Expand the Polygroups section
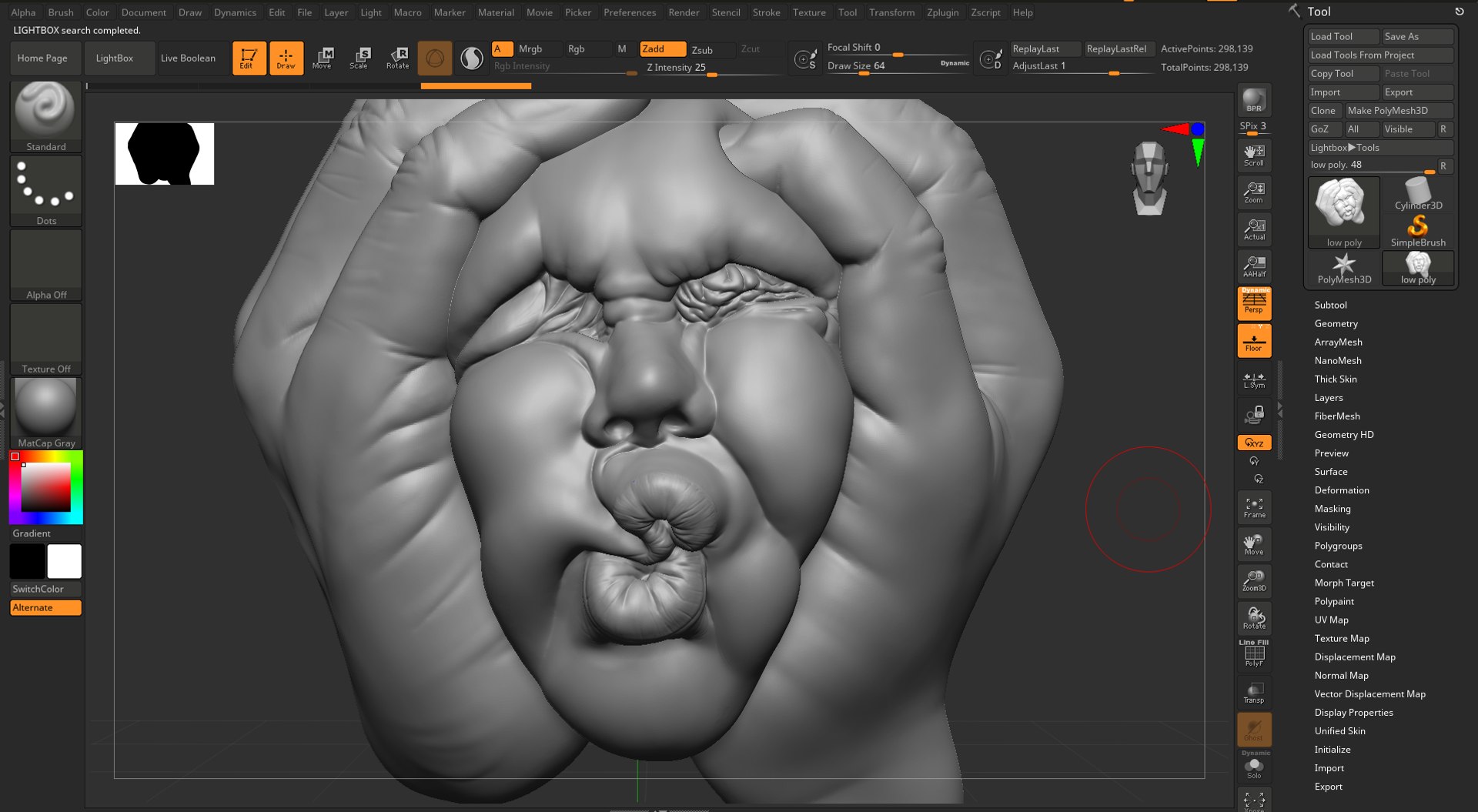The image size is (1478, 812). [1338, 546]
